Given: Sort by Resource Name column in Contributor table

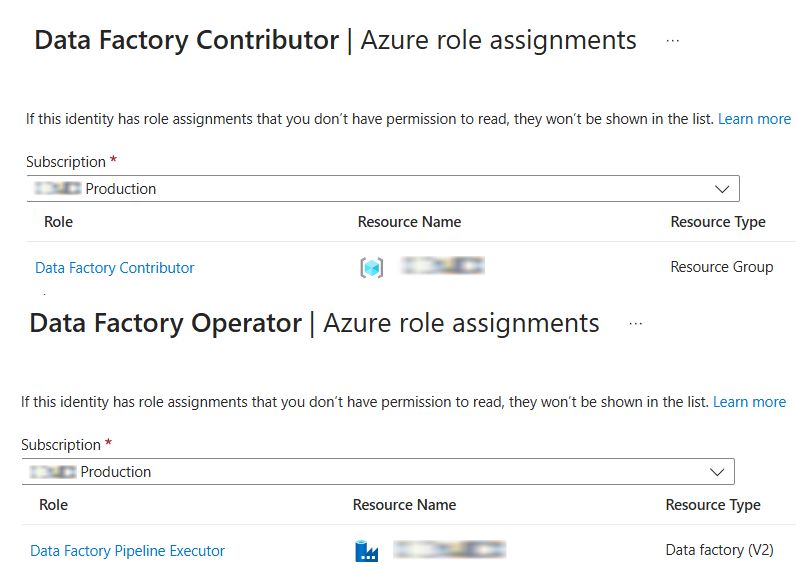Looking at the screenshot, I should click(409, 222).
